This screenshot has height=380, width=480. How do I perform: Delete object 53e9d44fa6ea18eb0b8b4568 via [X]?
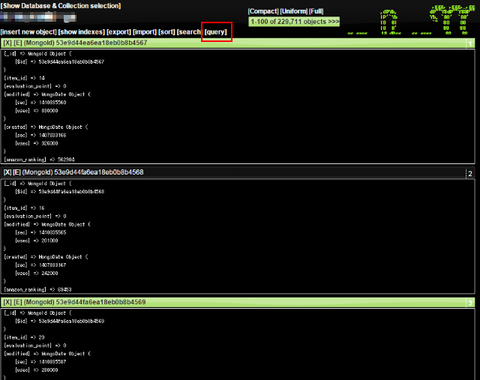7,172
